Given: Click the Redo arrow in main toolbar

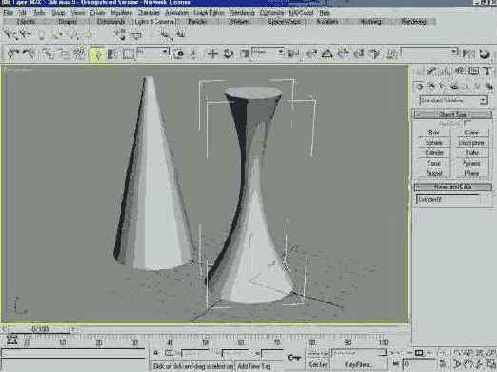Looking at the screenshot, I should click(x=29, y=53).
